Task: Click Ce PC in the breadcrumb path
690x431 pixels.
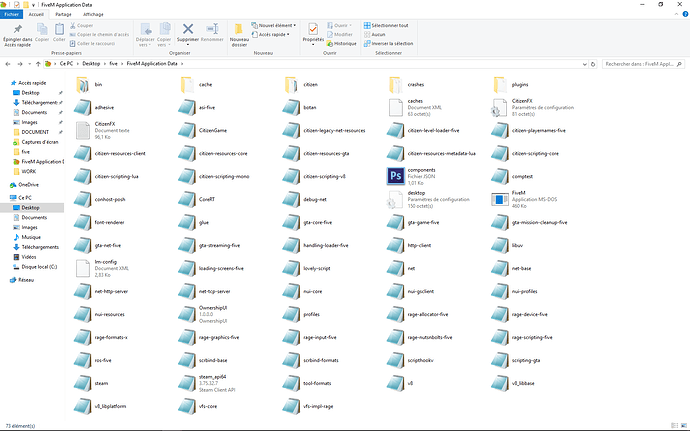Action: click(x=66, y=64)
